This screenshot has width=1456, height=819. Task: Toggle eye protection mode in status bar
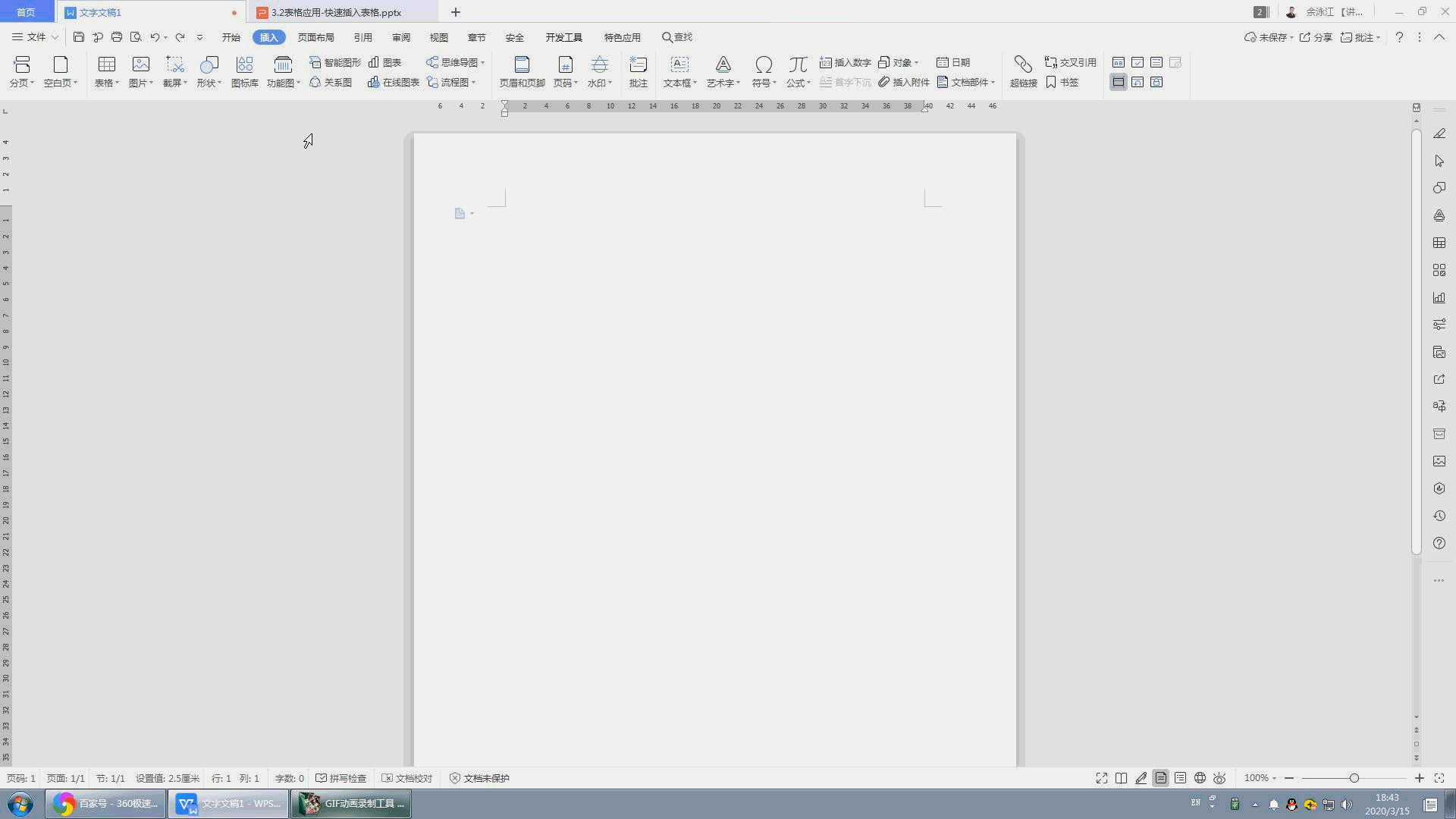coord(1219,778)
